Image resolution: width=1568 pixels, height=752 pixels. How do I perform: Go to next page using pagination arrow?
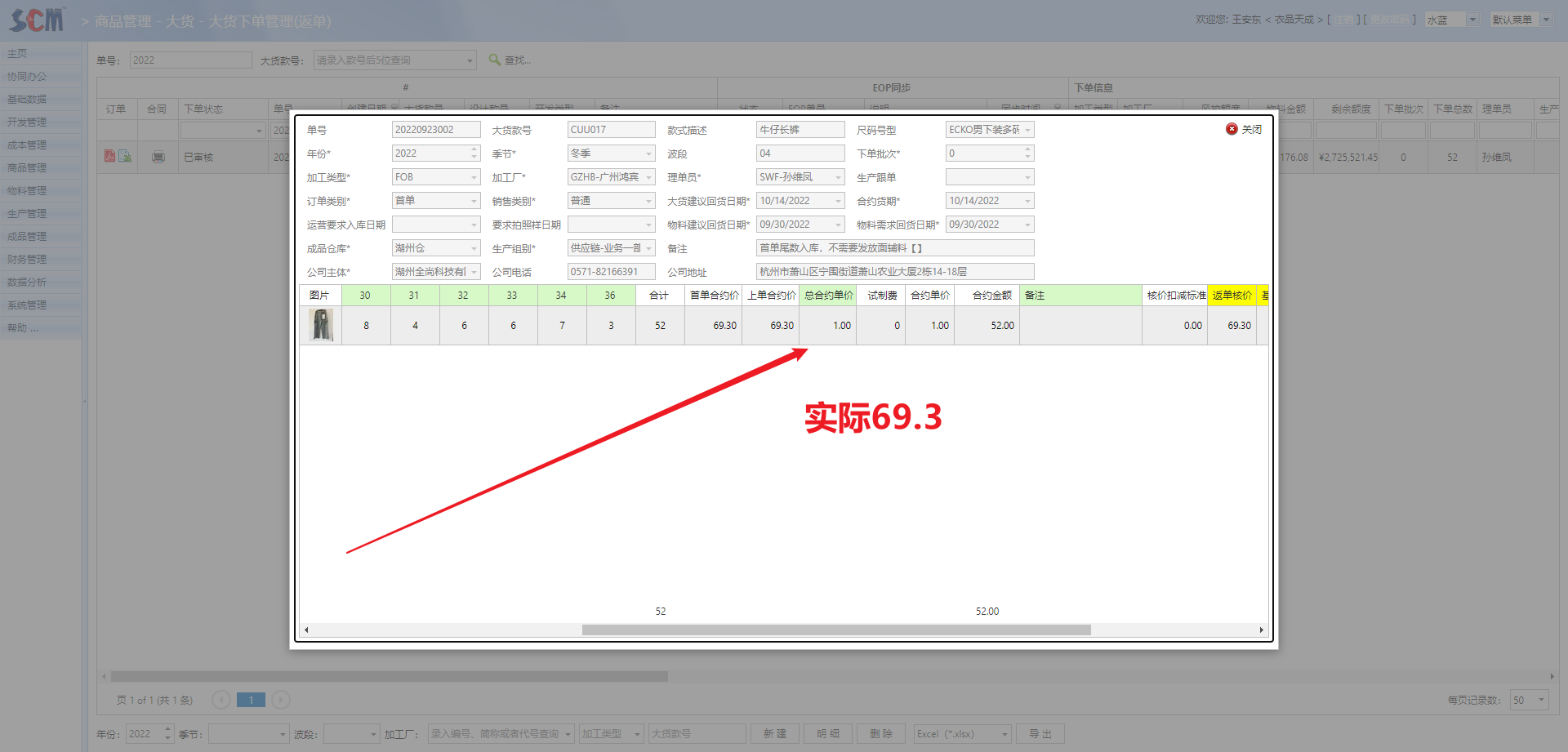tap(281, 700)
